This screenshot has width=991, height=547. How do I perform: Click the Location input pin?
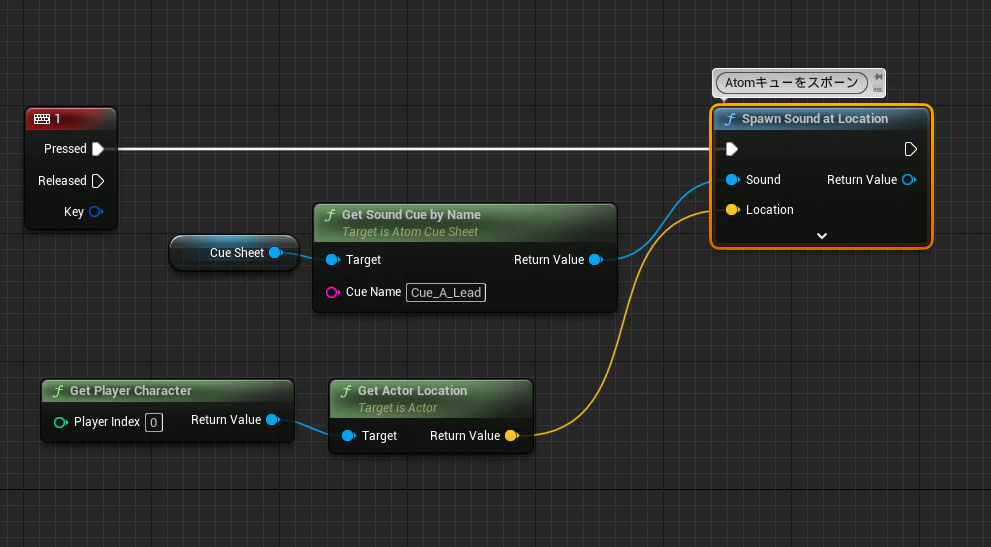point(733,210)
